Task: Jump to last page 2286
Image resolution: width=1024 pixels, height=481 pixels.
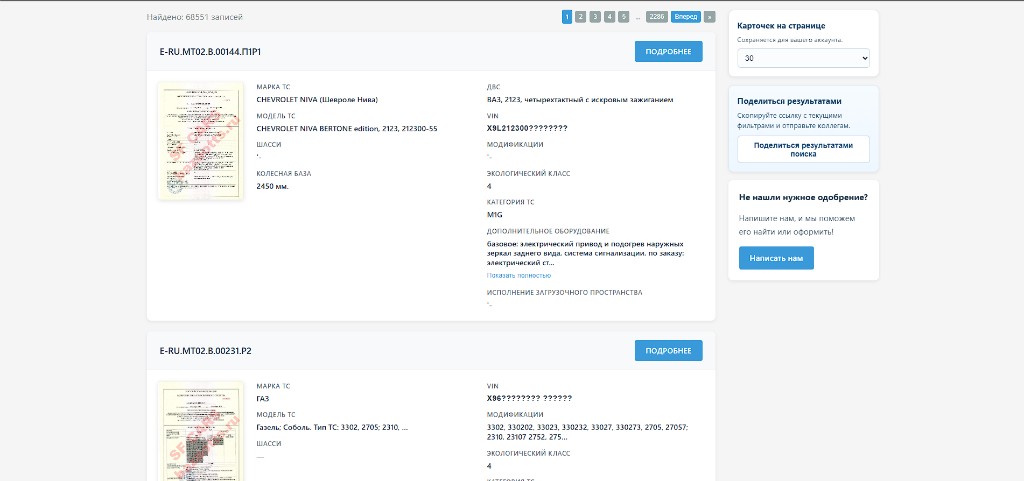Action: (x=656, y=17)
